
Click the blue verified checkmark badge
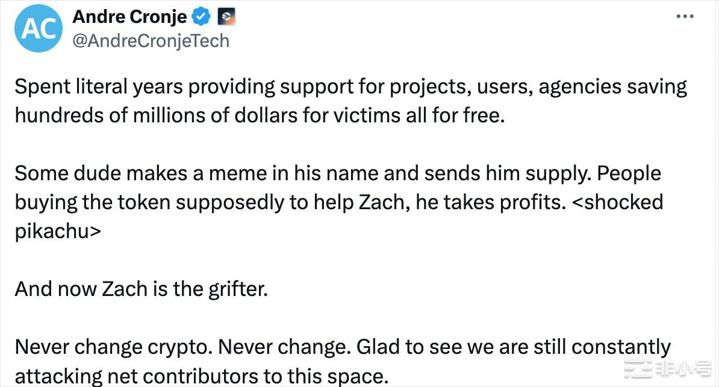pyautogui.click(x=201, y=17)
